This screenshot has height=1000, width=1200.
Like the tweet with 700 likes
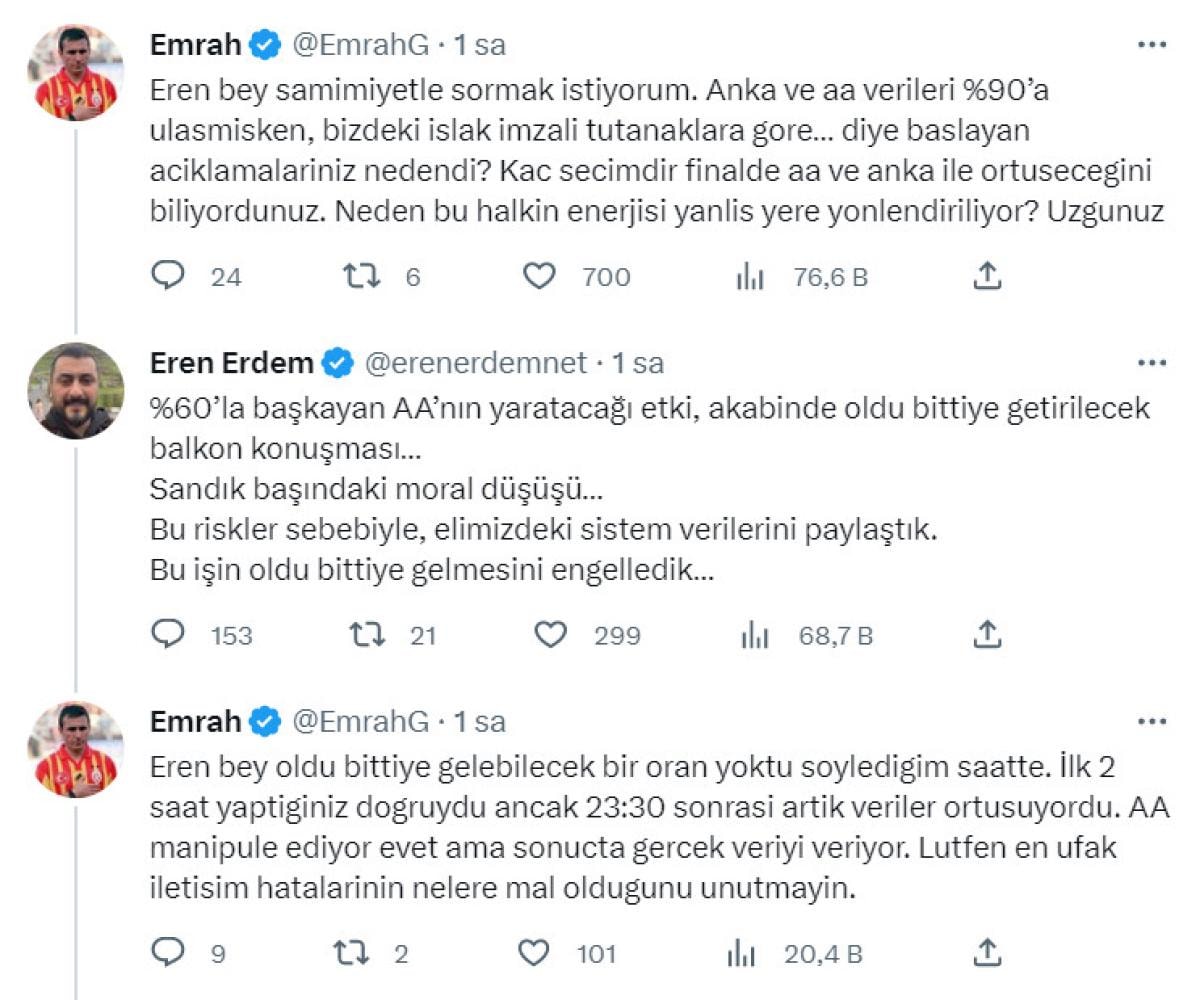point(540,276)
